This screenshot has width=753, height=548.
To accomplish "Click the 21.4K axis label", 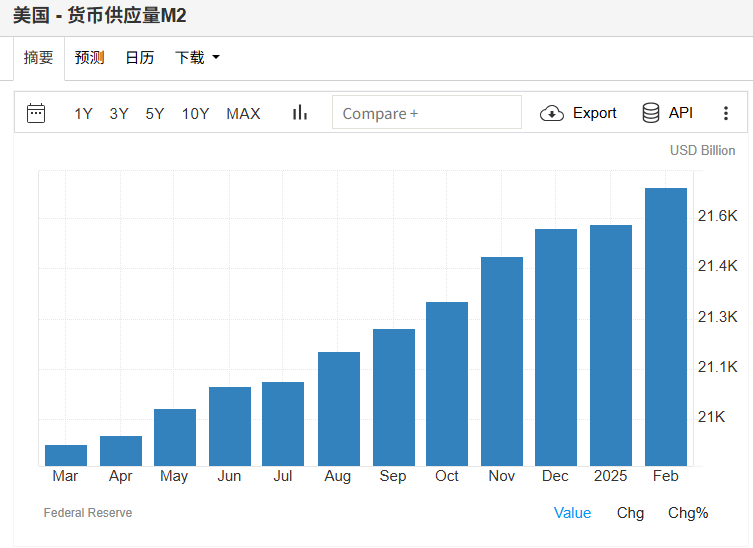I will (x=717, y=266).
